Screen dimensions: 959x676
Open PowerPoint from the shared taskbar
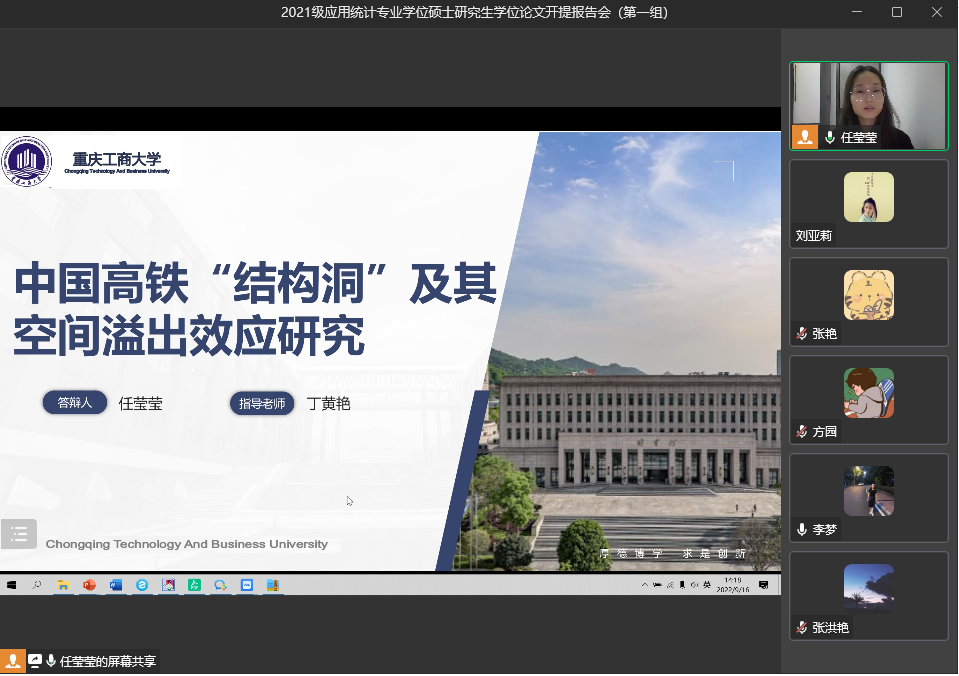pyautogui.click(x=89, y=585)
